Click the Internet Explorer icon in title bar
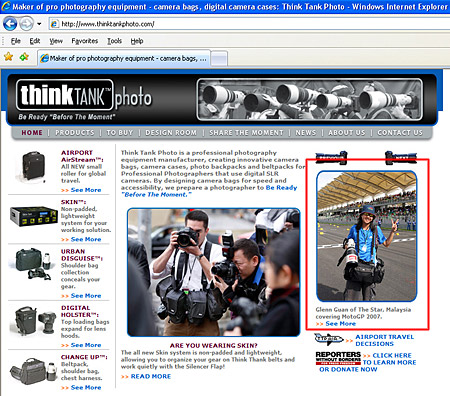 [5, 6]
